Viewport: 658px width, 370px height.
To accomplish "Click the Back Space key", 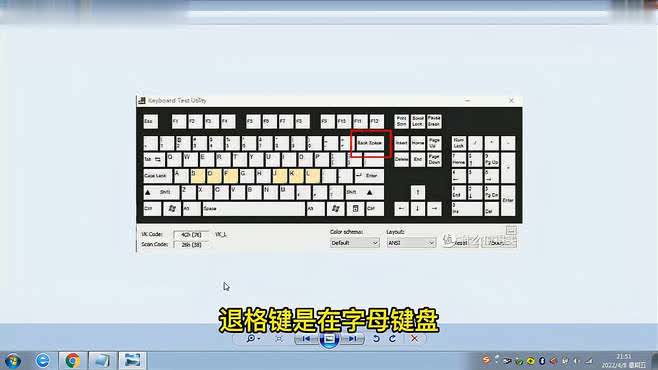I will click(x=370, y=143).
